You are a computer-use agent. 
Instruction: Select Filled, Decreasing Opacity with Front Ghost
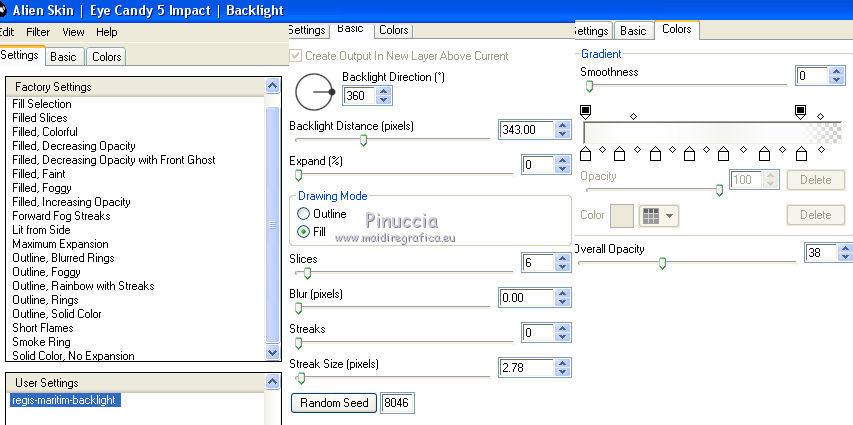pos(114,160)
